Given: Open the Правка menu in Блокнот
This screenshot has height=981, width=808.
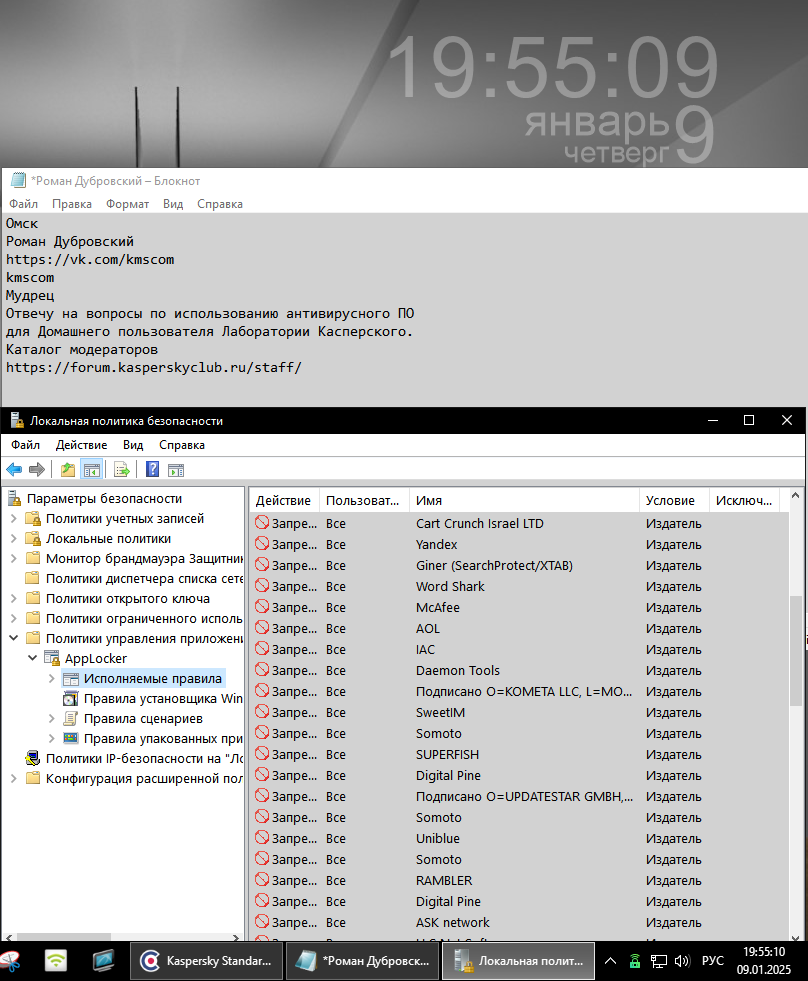Looking at the screenshot, I should pos(72,204).
